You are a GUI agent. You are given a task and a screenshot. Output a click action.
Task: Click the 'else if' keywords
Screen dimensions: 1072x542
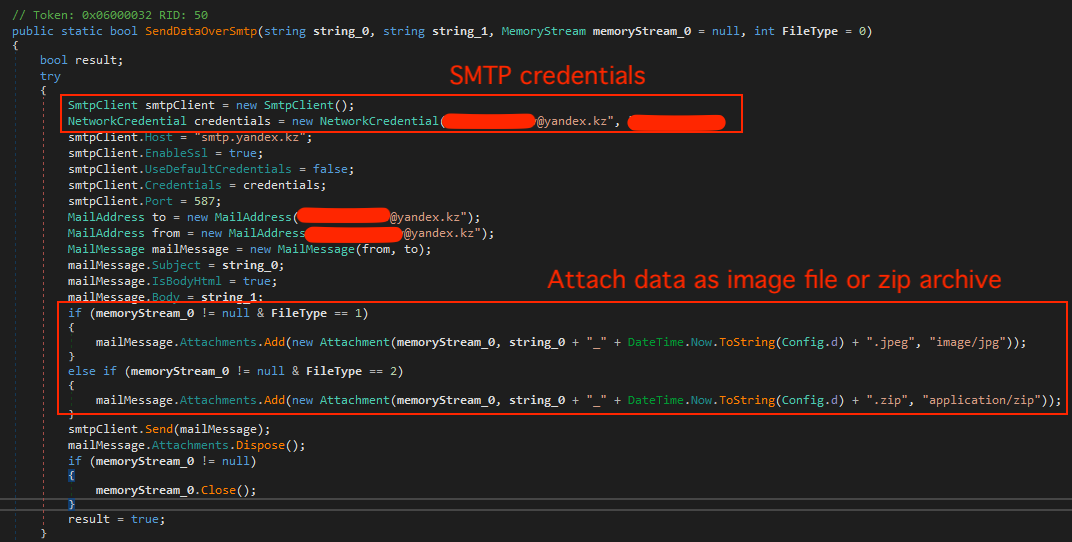(92, 371)
